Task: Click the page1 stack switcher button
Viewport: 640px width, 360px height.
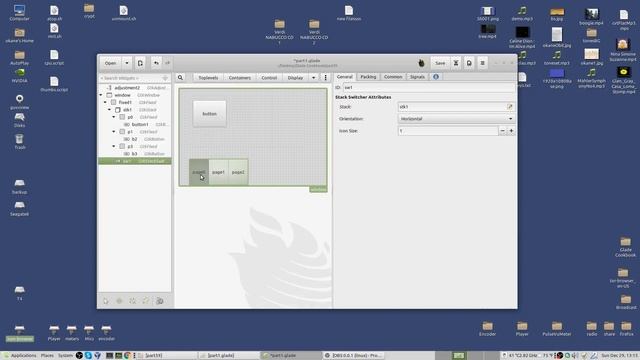Action: point(218,172)
